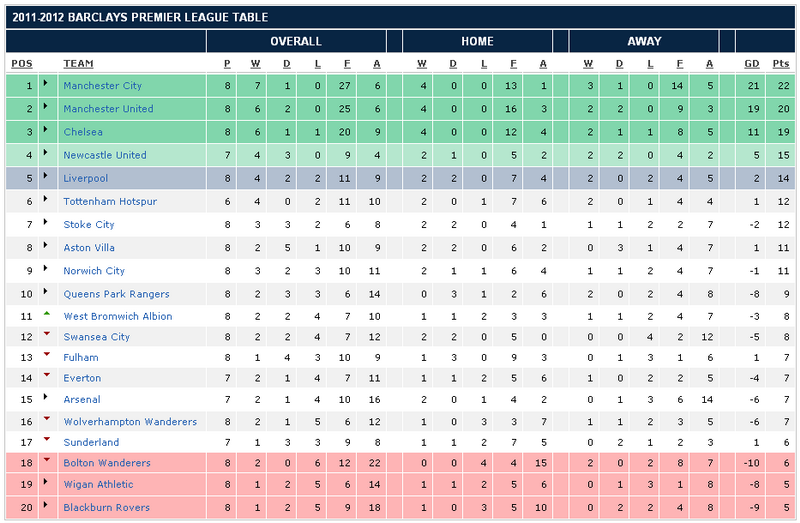Click the position arrow next to Manchester City
This screenshot has width=800, height=523.
(x=46, y=86)
